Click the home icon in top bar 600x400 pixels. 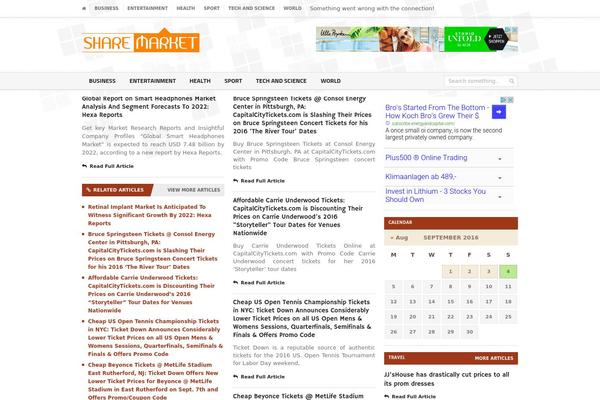coord(84,8)
